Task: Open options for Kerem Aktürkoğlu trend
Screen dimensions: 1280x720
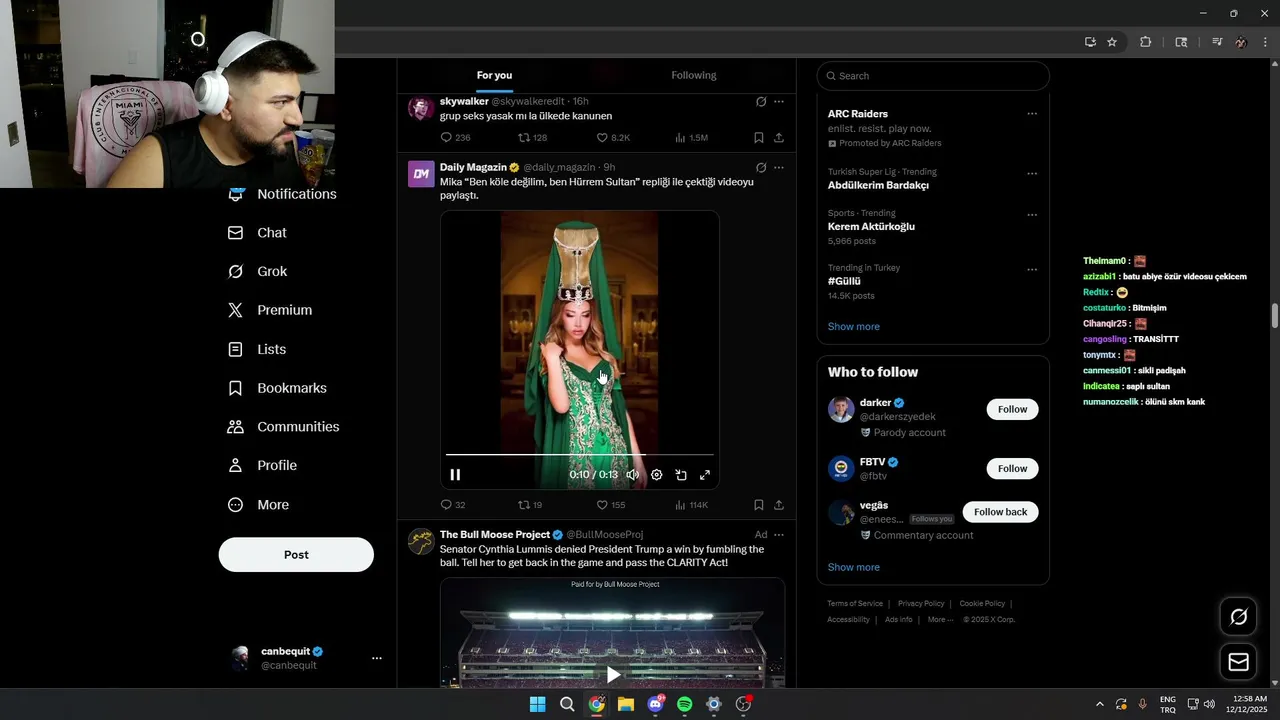Action: [x=1032, y=215]
